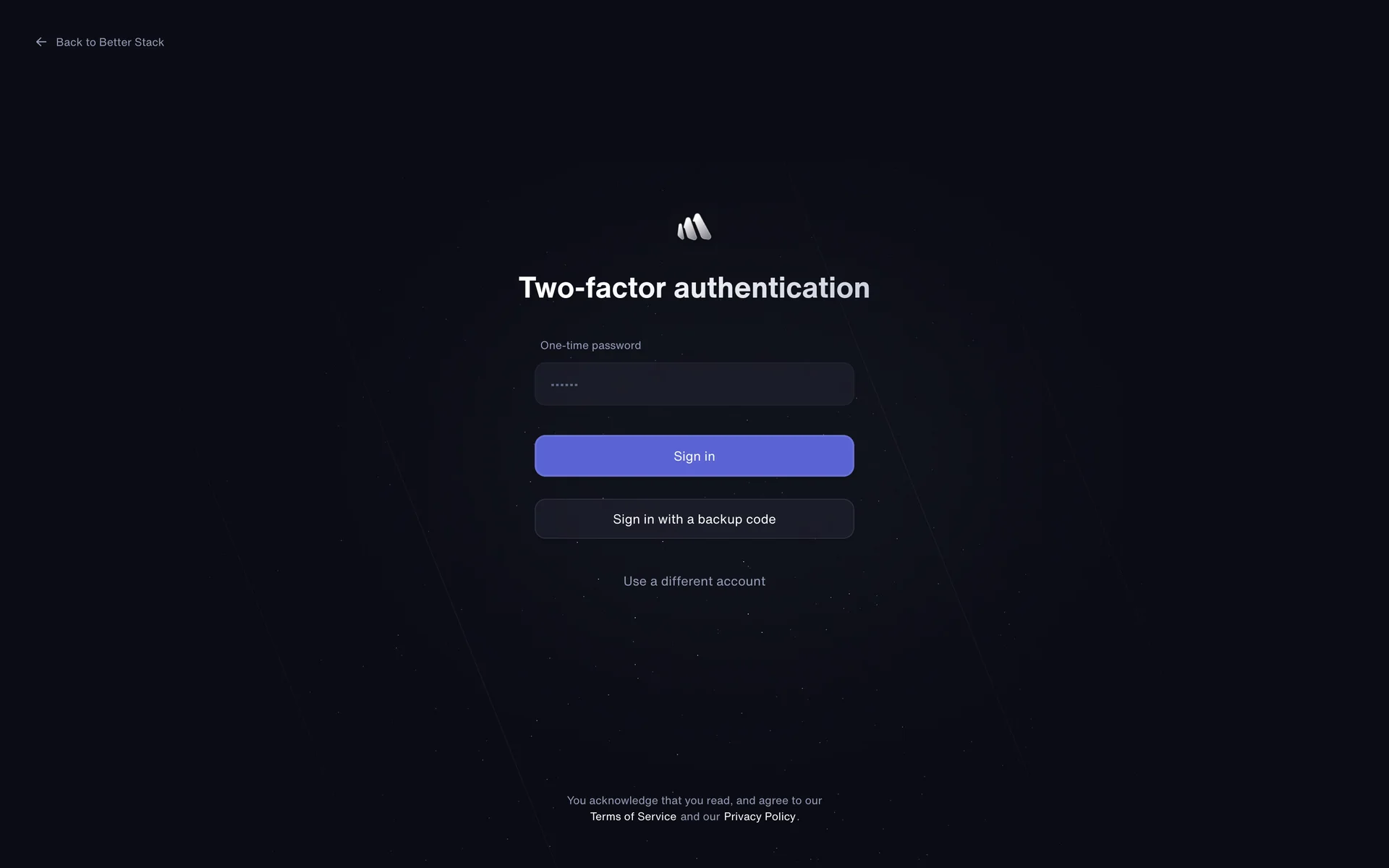Open the Privacy Policy link
1389x868 pixels.
[x=760, y=816]
